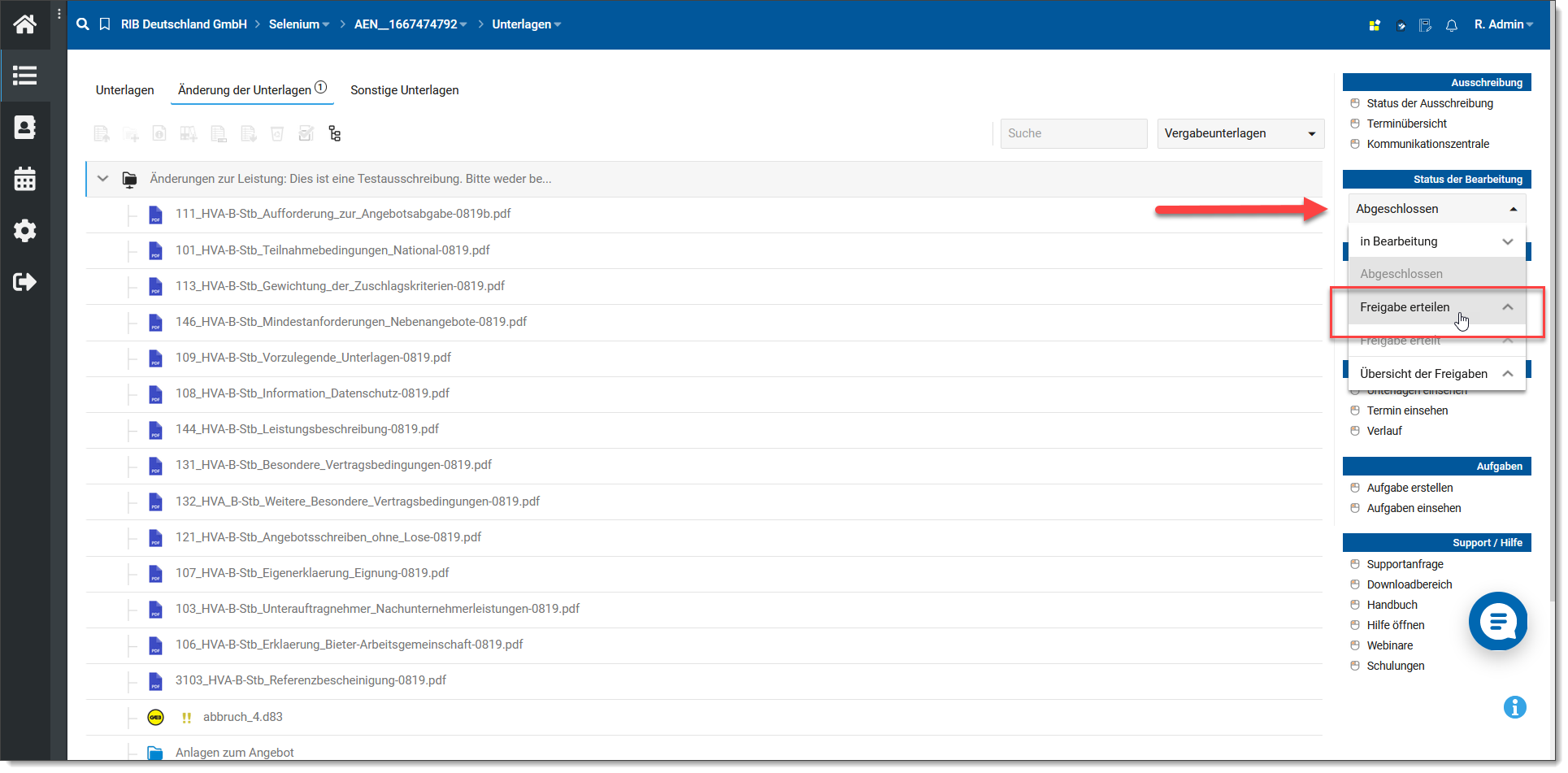The image size is (1568, 773).
Task: Expand the in Bearbeitung entry chevron
Action: pos(1508,241)
